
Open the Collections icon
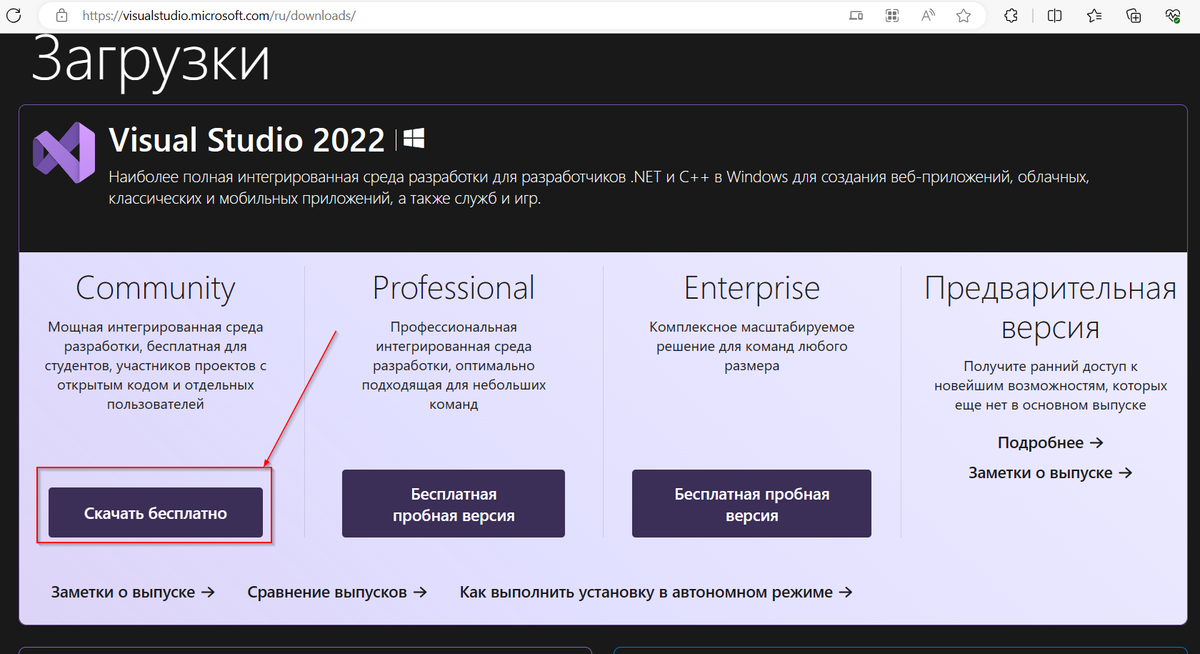coord(1134,16)
